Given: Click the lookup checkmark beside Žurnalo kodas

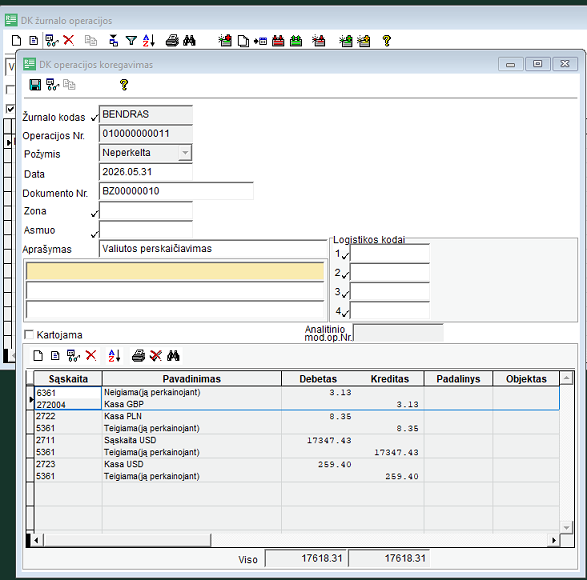Looking at the screenshot, I should pyautogui.click(x=94, y=118).
